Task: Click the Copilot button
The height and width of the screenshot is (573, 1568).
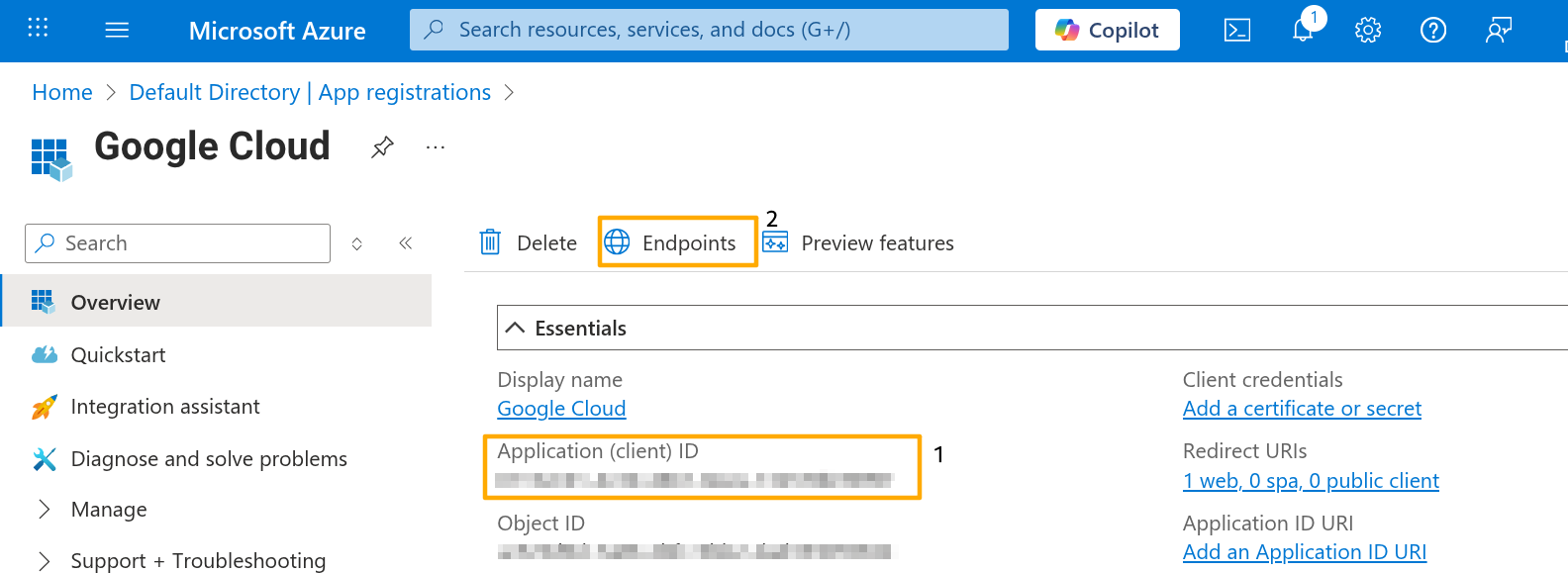Action: [x=1107, y=30]
